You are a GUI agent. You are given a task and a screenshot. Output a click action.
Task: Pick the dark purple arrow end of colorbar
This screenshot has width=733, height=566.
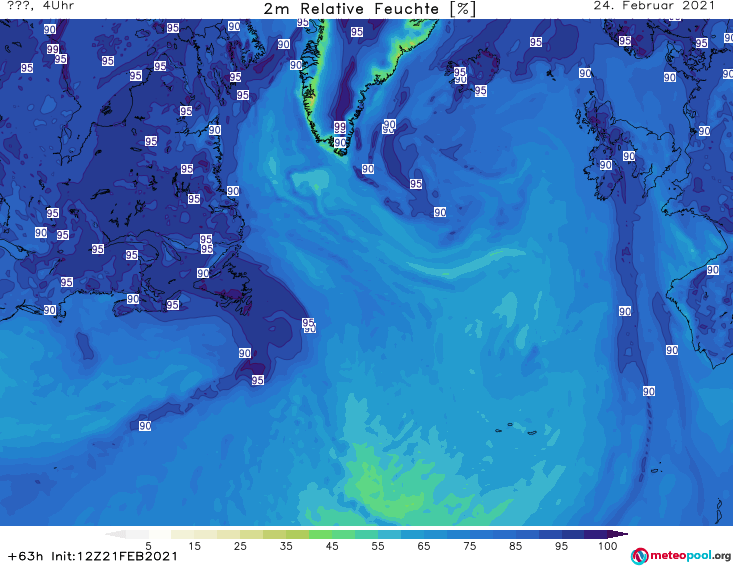pyautogui.click(x=618, y=534)
